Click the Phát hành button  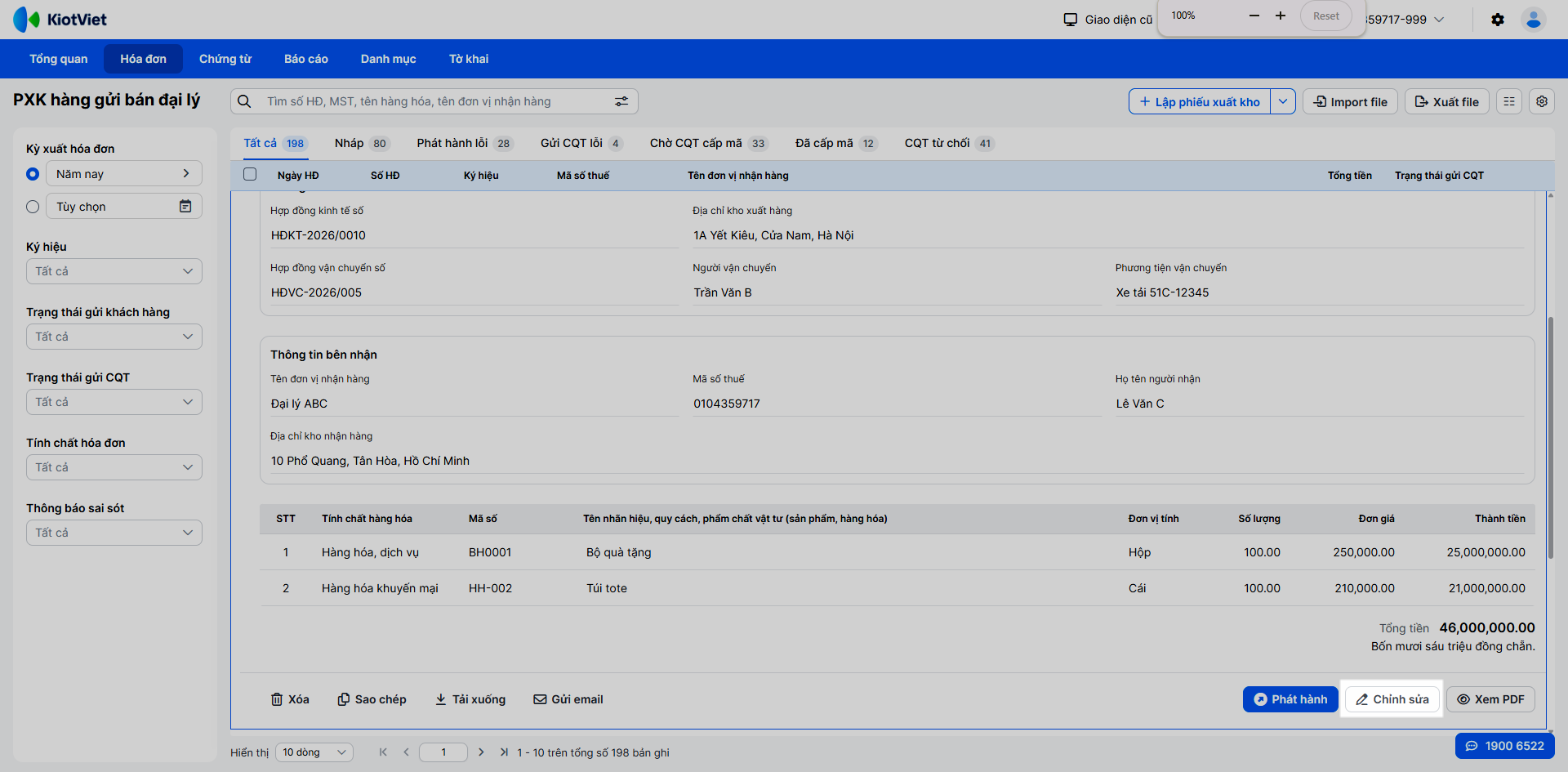[x=1291, y=699]
